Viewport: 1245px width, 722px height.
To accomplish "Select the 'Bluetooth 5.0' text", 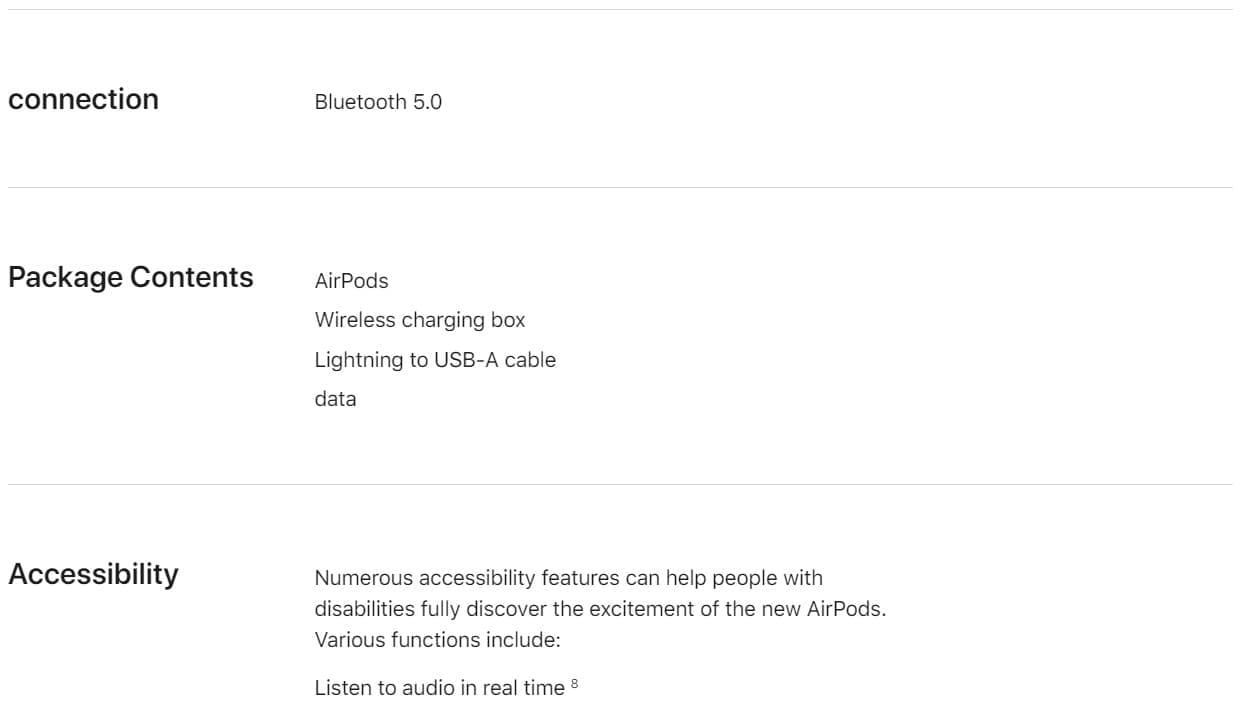I will pos(378,102).
